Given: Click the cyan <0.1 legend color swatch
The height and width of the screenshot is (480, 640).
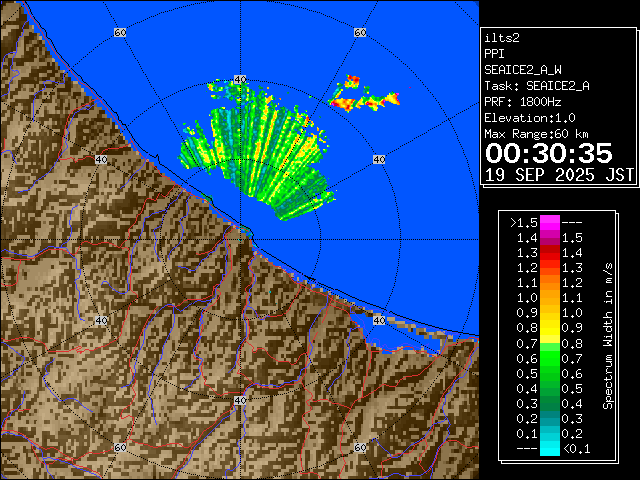Looking at the screenshot, I should [x=549, y=448].
